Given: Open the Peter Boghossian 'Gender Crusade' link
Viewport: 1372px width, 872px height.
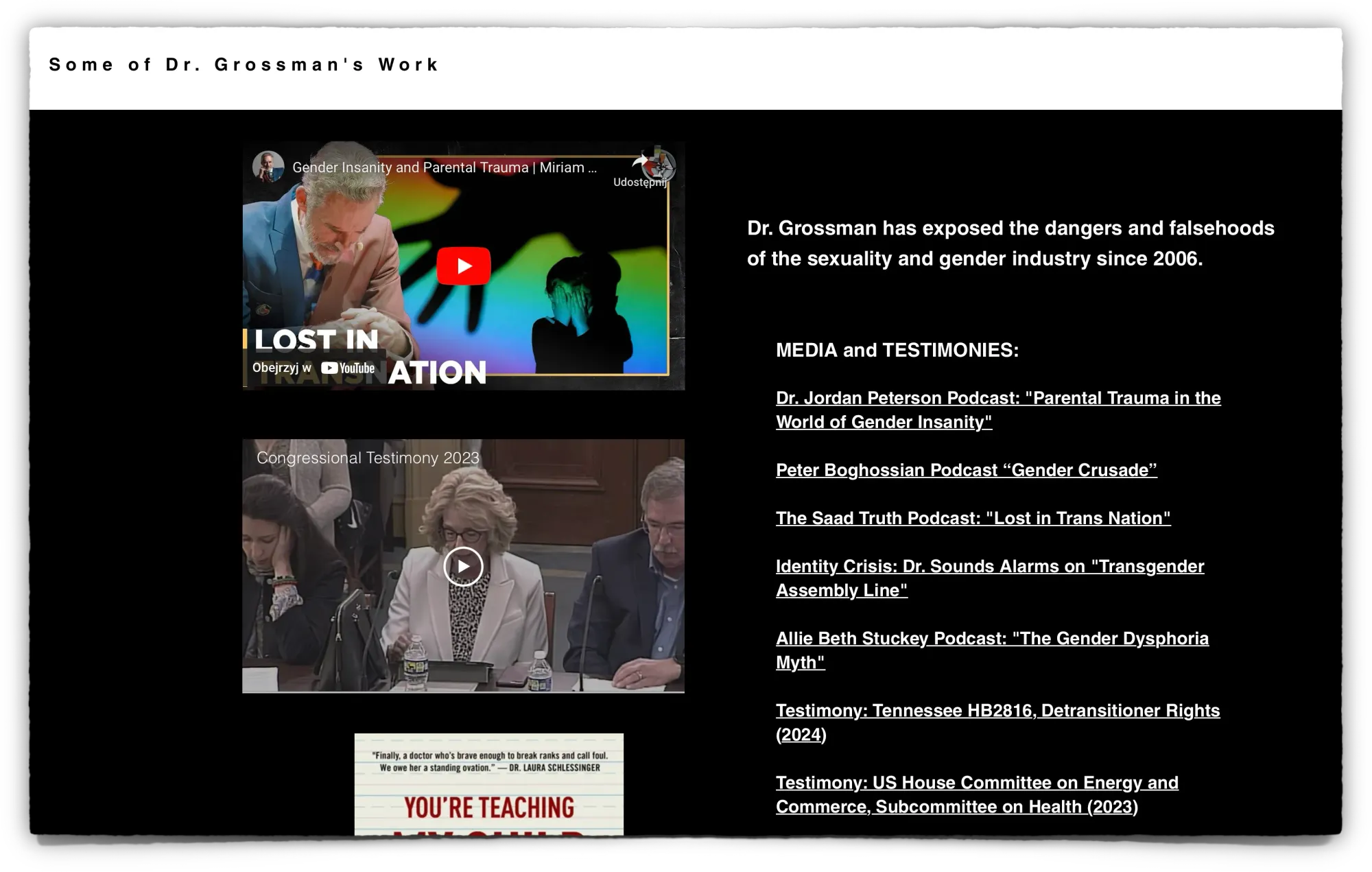Looking at the screenshot, I should point(966,470).
